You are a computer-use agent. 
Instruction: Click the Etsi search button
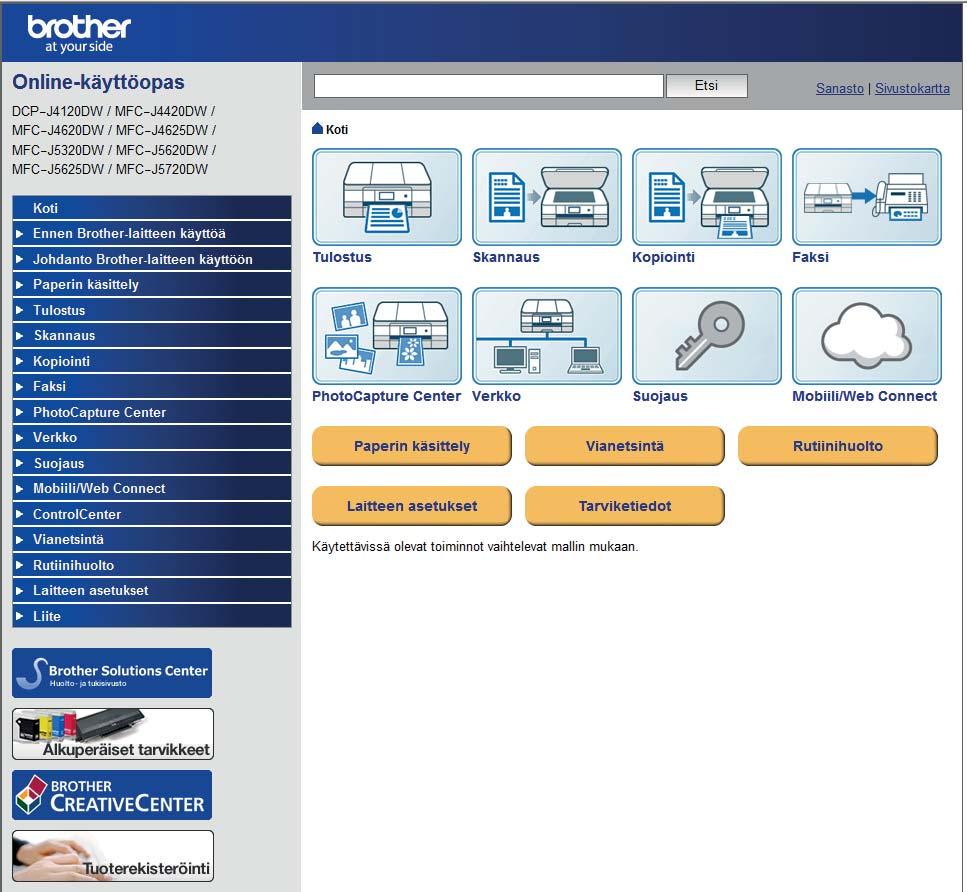(707, 86)
